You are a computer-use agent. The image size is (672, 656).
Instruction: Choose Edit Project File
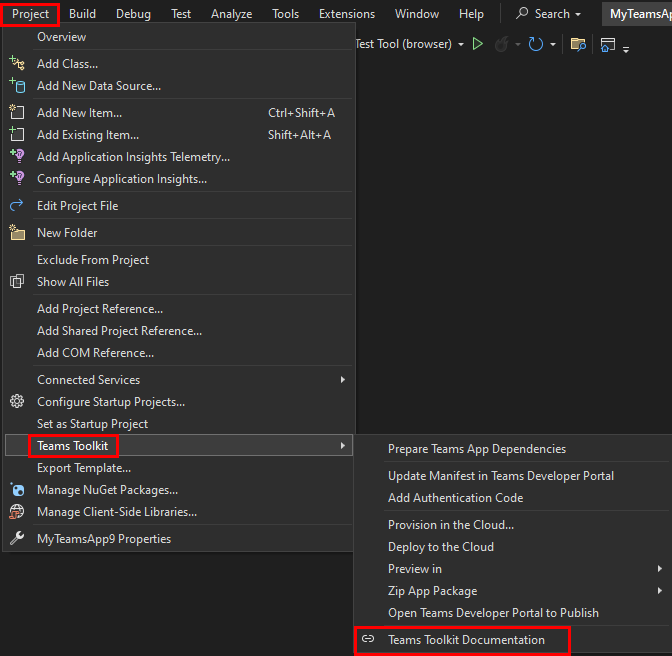(x=77, y=206)
